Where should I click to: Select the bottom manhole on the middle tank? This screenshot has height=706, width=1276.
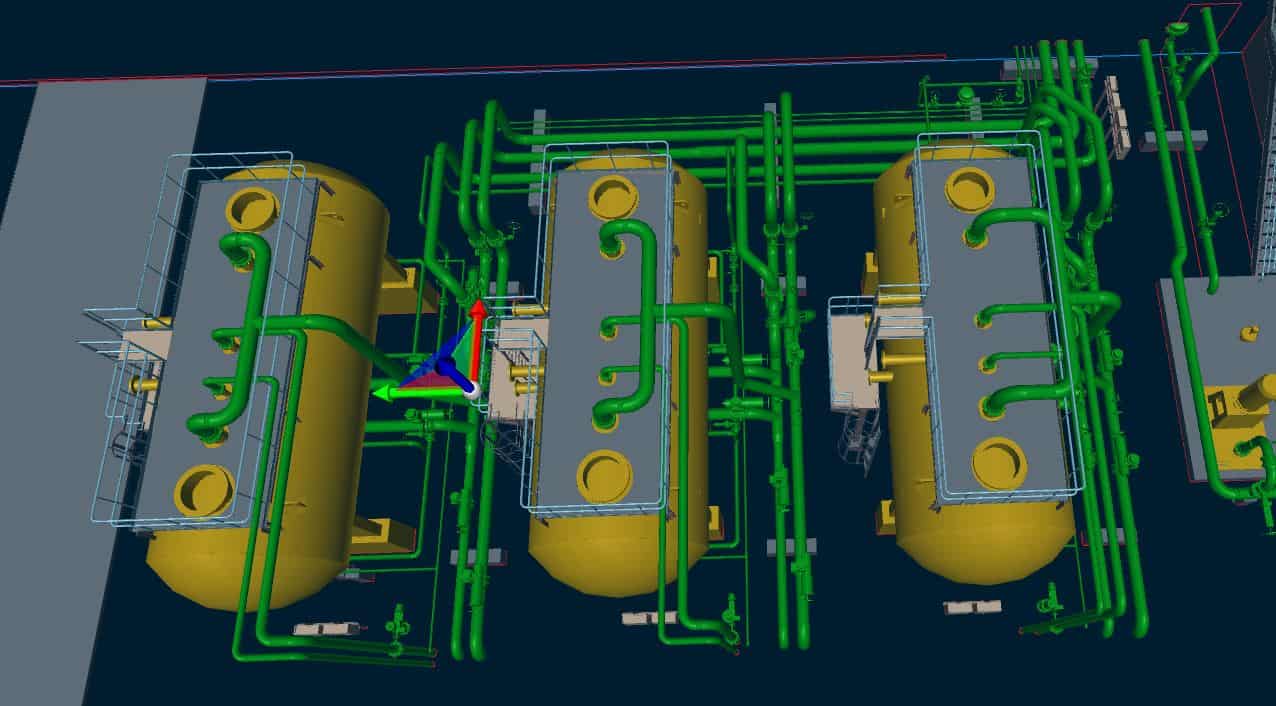tap(604, 476)
